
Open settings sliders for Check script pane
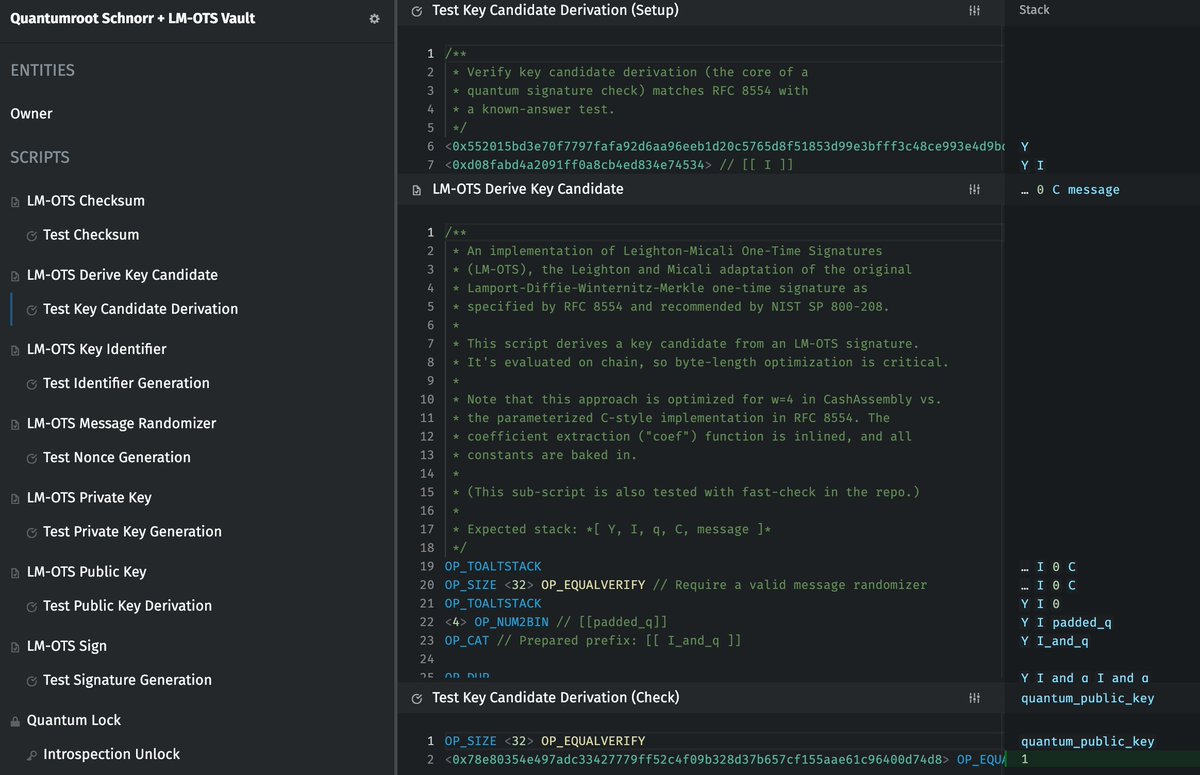pos(975,697)
